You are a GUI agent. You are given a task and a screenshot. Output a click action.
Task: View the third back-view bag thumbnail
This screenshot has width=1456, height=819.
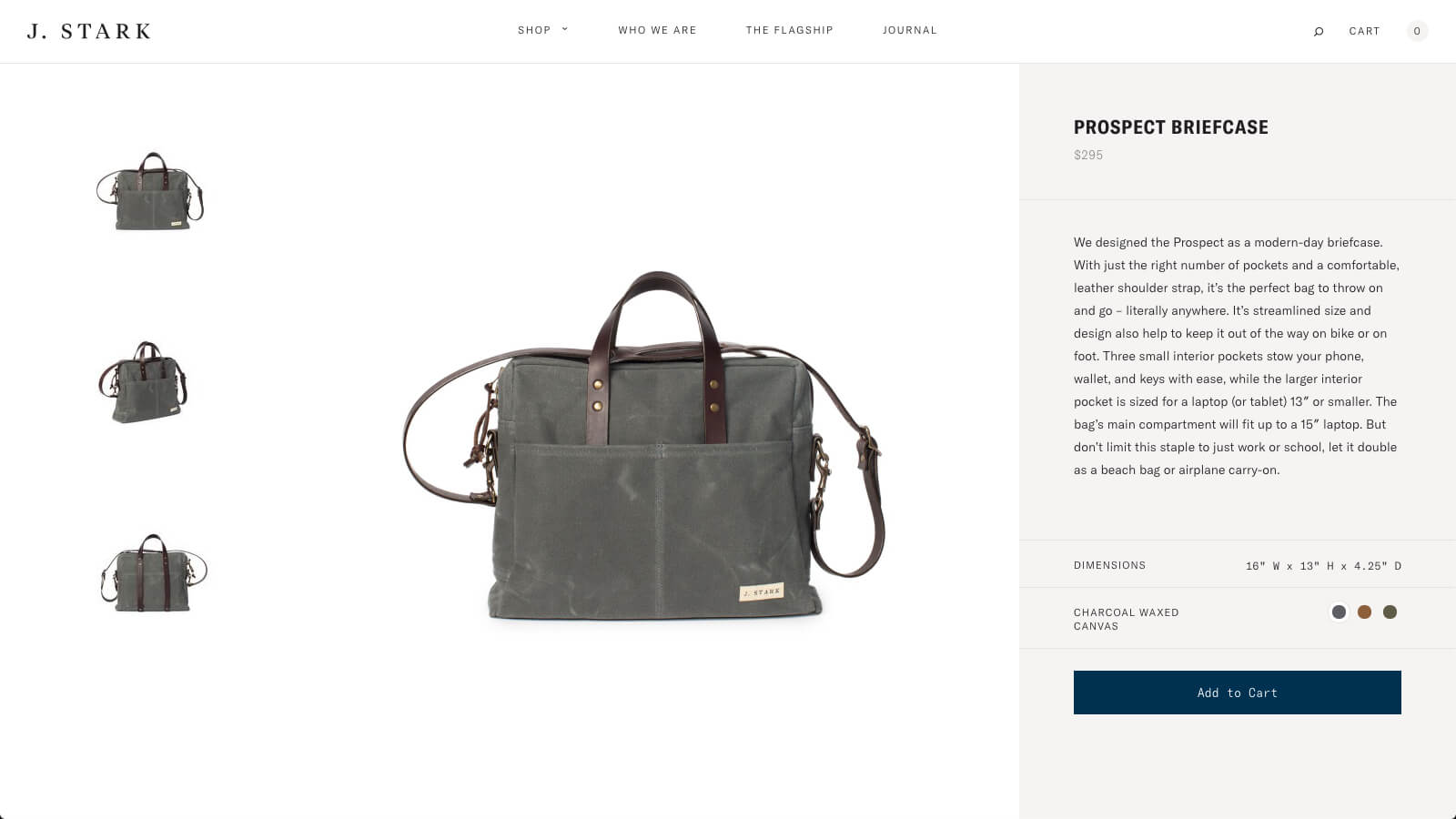153,573
